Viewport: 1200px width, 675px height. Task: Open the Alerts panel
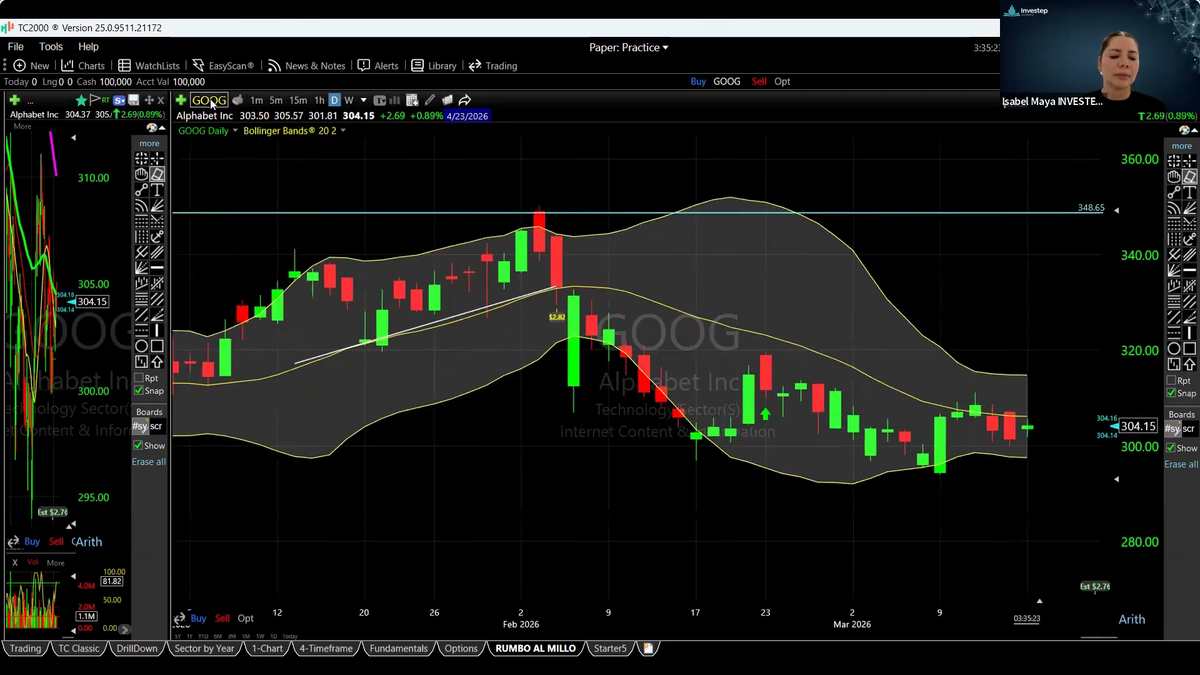(378, 66)
